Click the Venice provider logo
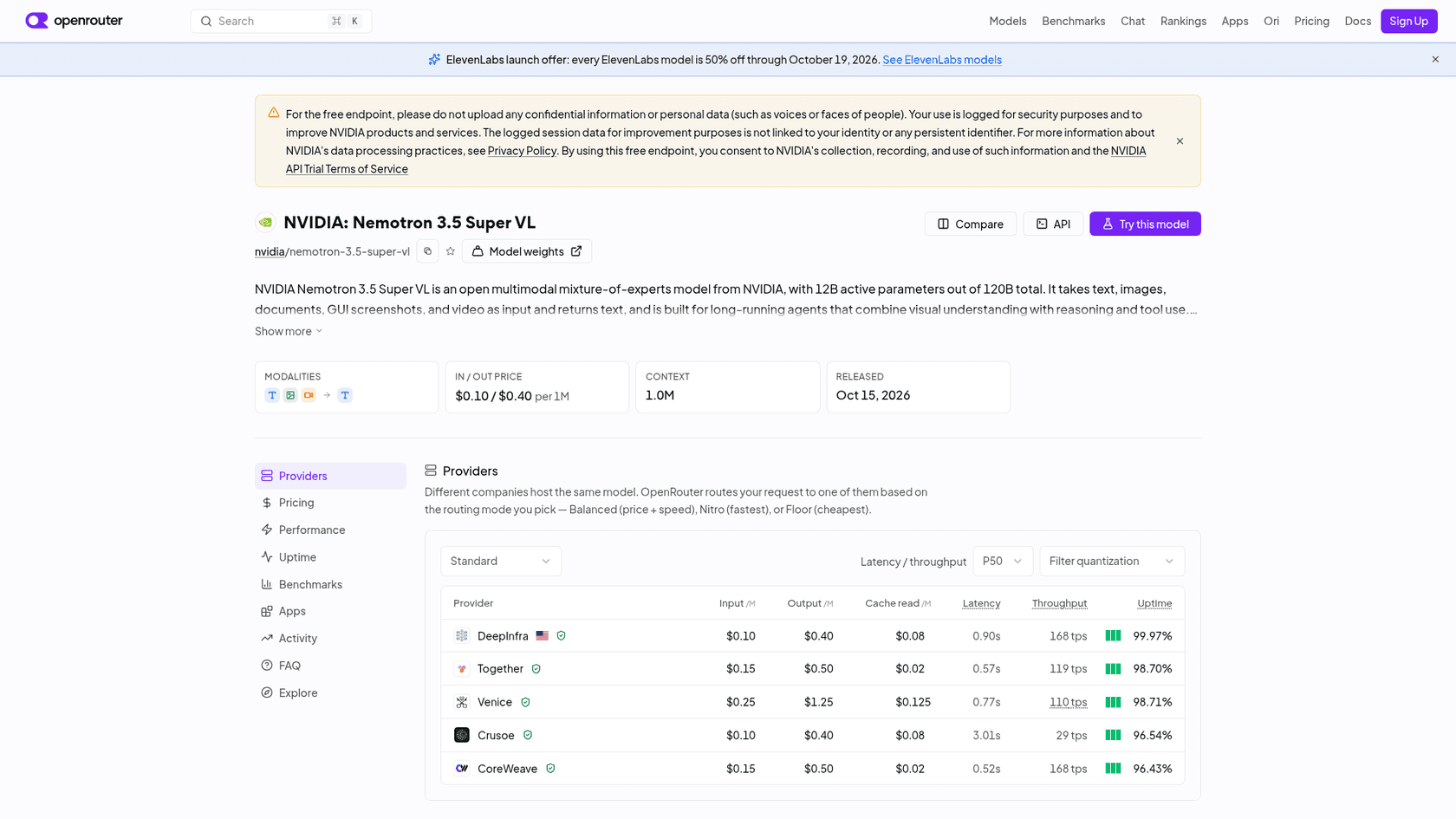Viewport: 1456px width, 819px height. [x=462, y=702]
